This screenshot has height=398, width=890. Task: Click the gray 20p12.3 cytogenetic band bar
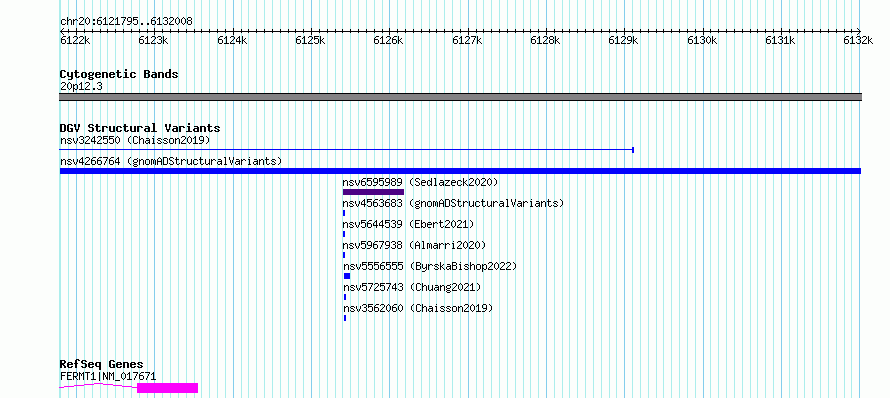pyautogui.click(x=460, y=97)
